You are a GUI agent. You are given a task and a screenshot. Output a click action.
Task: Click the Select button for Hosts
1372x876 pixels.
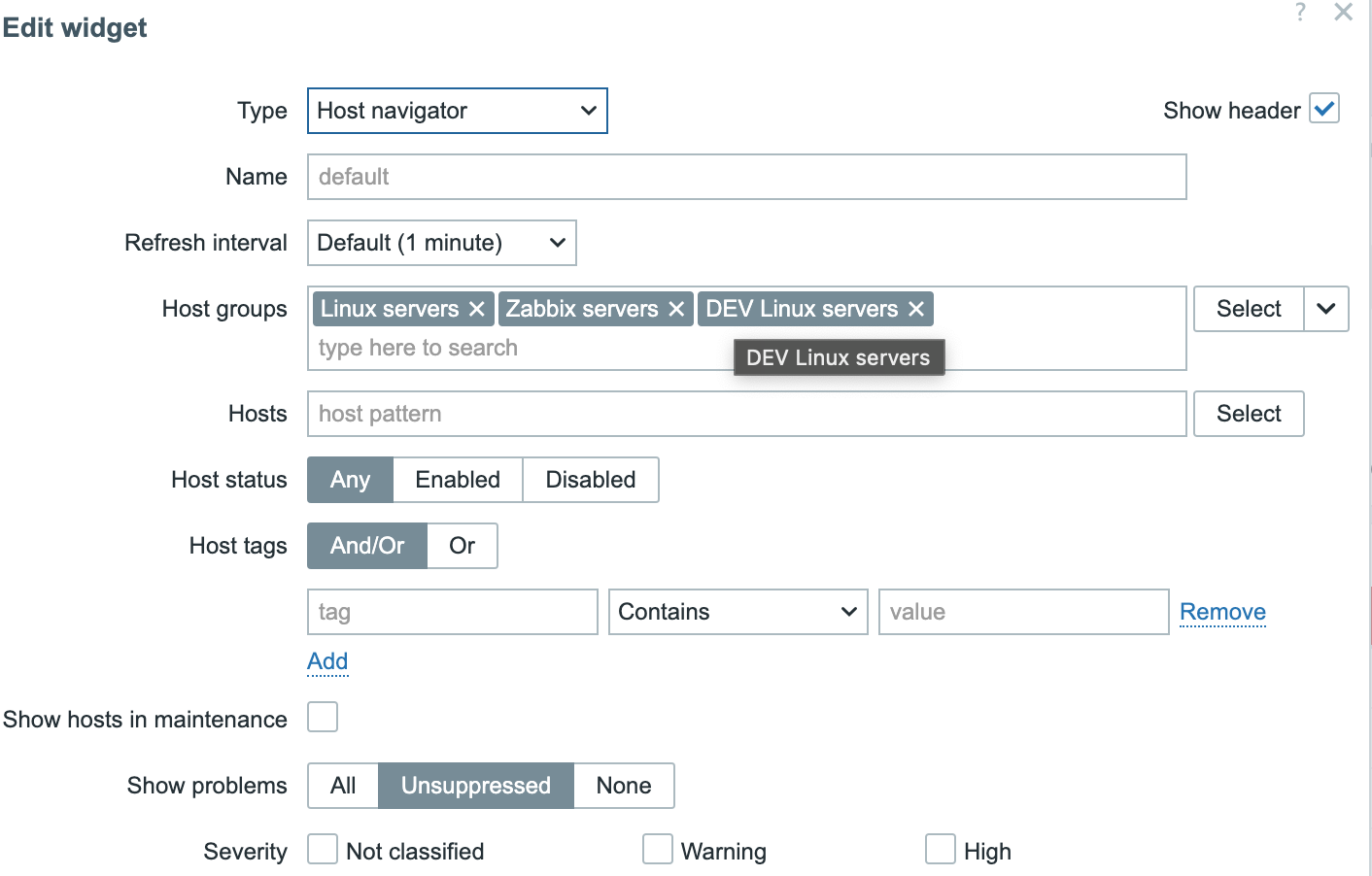point(1248,414)
